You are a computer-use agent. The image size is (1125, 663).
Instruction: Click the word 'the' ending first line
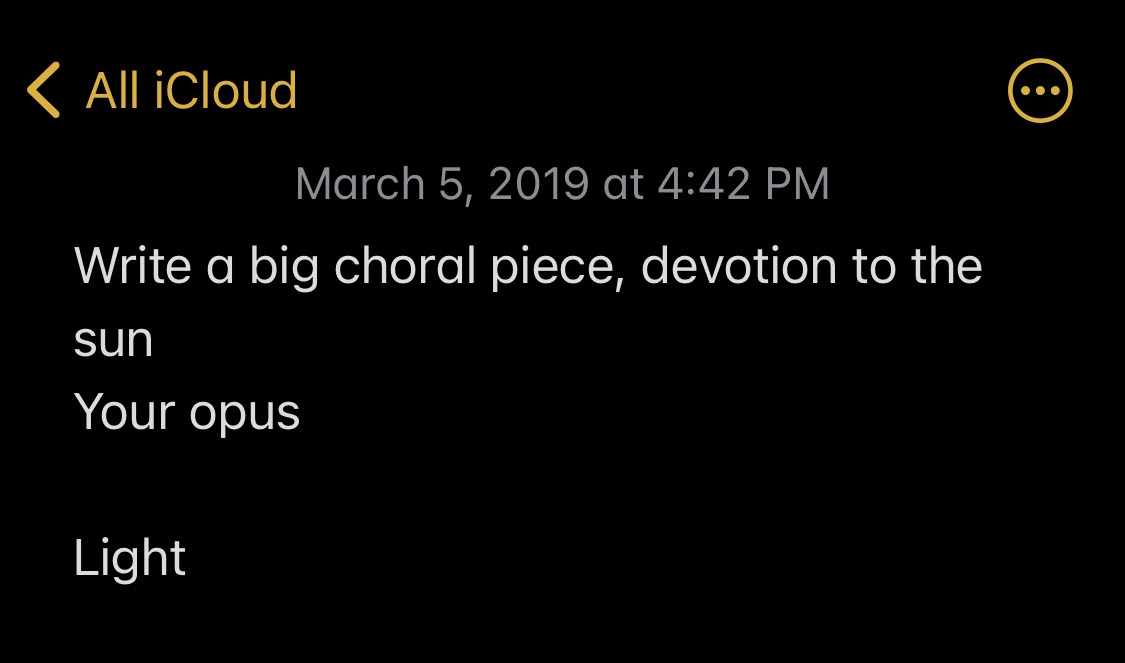tap(946, 265)
